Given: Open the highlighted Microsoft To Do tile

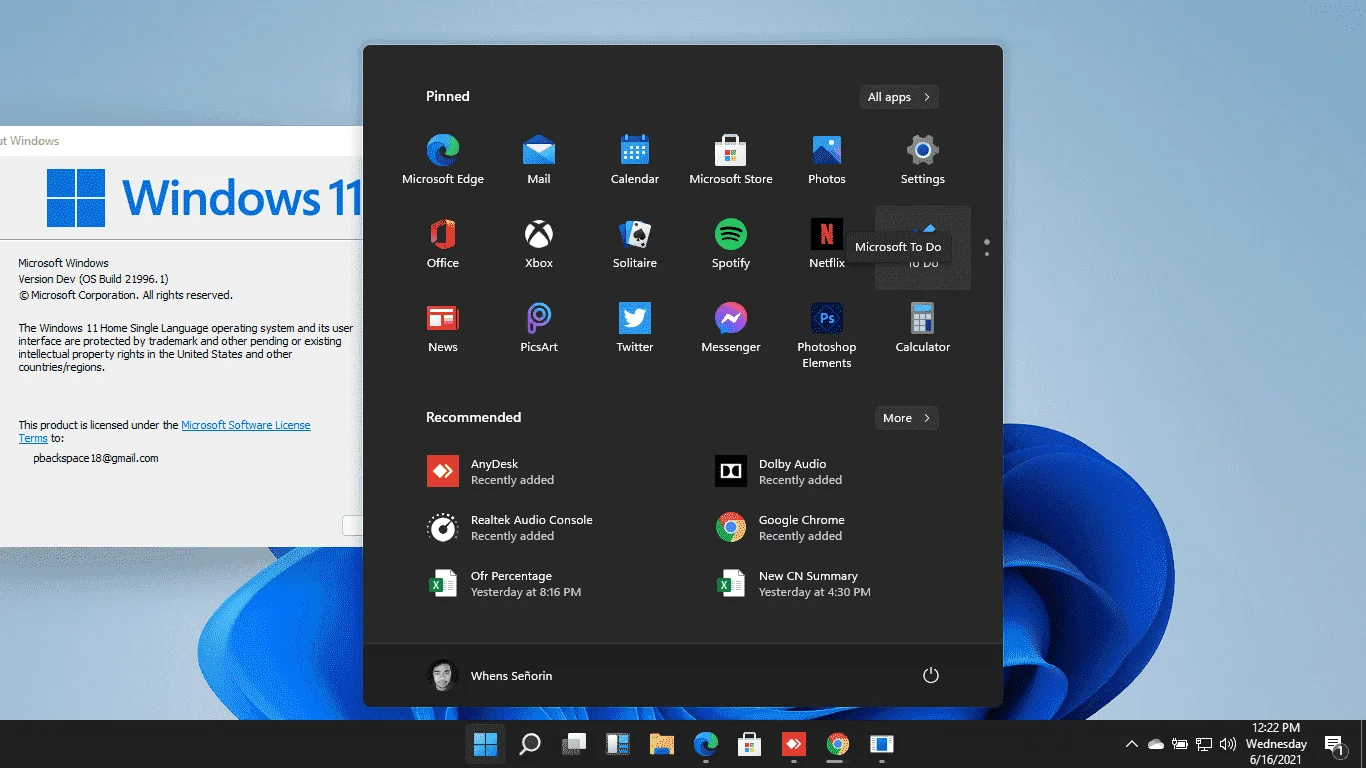Looking at the screenshot, I should 923,248.
